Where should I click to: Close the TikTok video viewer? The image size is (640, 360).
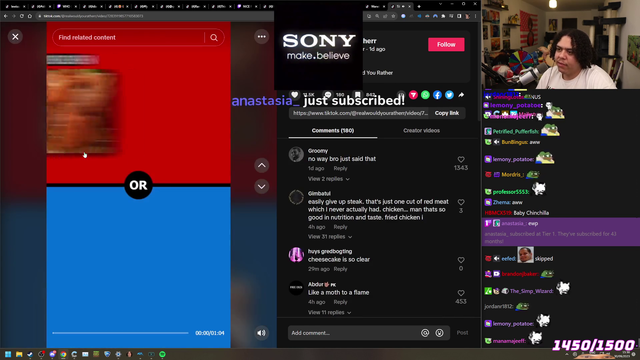point(16,37)
